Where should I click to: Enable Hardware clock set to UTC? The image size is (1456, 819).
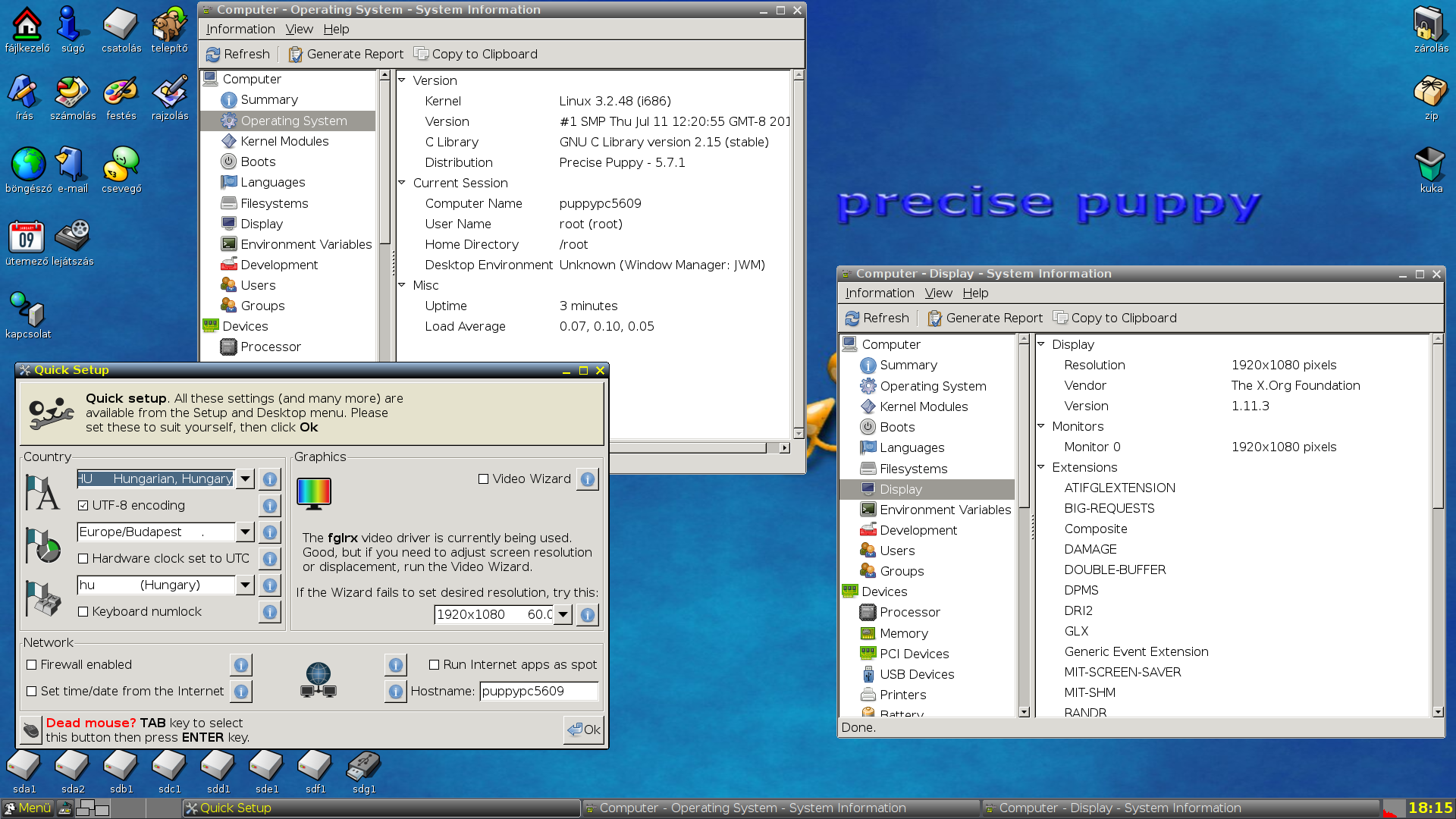[x=83, y=559]
